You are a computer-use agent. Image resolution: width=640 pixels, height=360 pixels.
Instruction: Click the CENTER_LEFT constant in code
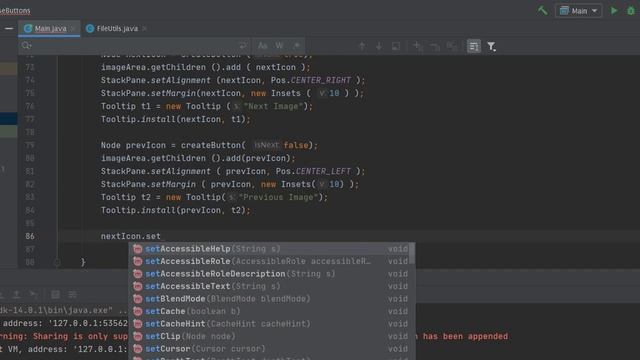[x=323, y=171]
